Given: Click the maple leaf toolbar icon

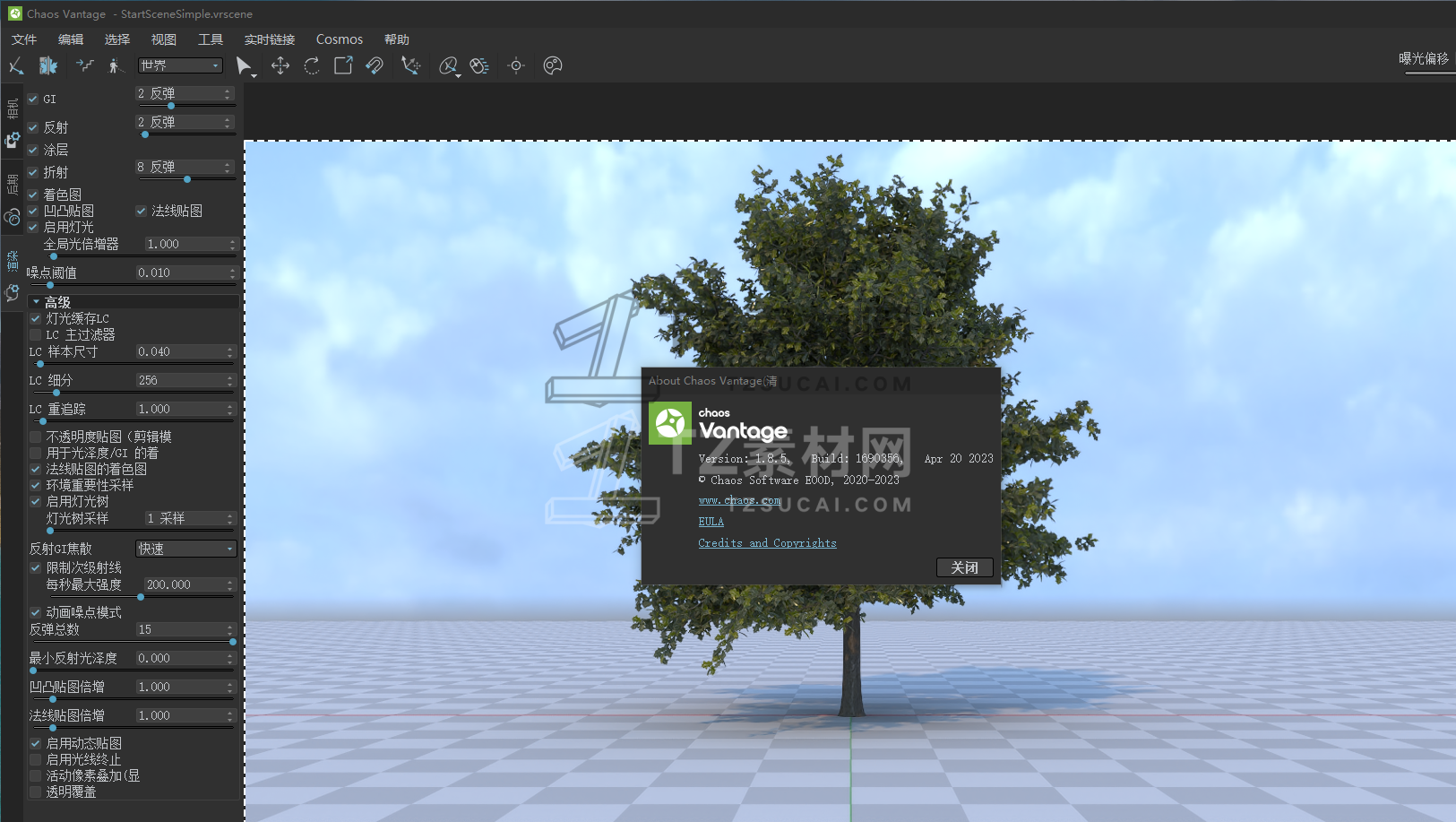Looking at the screenshot, I should (x=48, y=65).
